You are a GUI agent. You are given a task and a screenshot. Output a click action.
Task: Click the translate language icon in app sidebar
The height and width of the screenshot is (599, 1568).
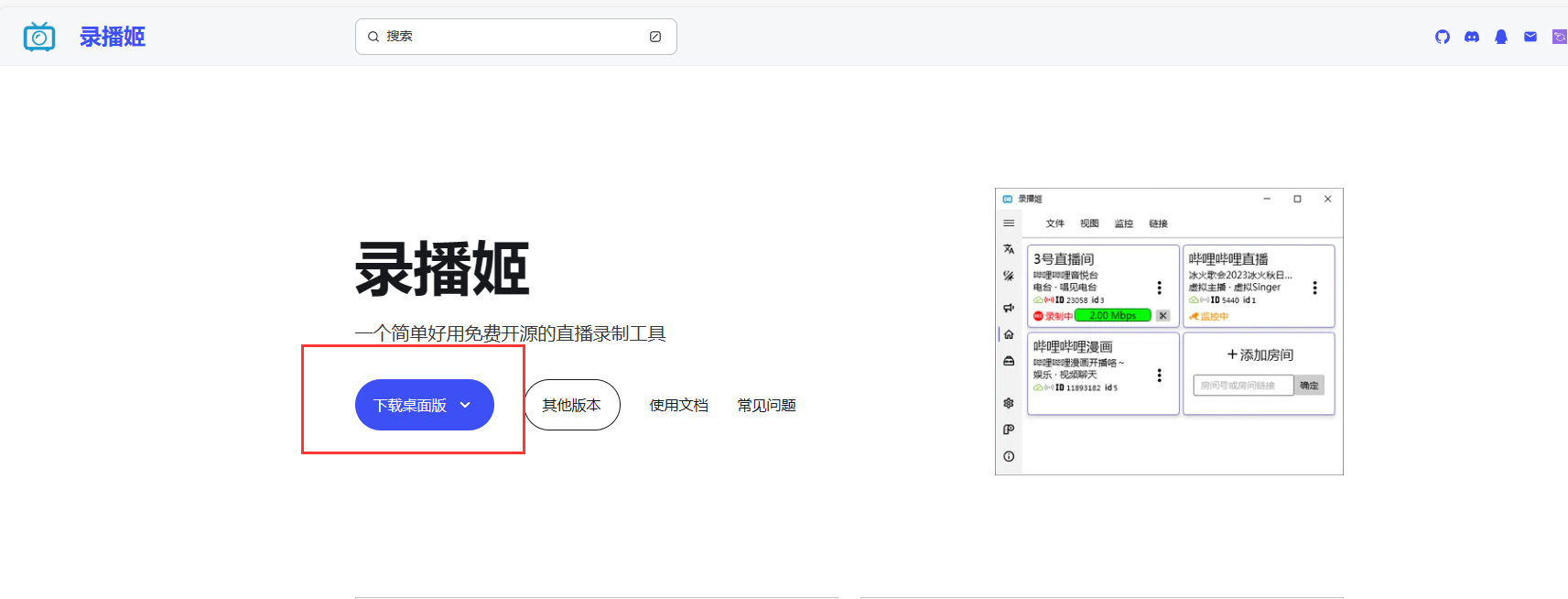coord(1009,249)
